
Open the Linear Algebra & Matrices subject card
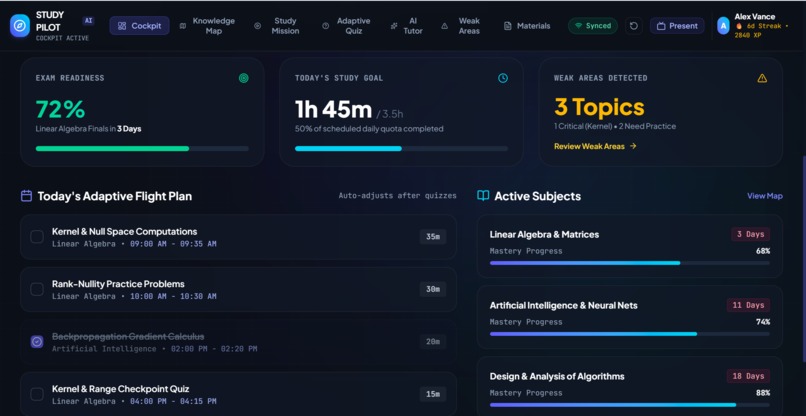coord(630,246)
